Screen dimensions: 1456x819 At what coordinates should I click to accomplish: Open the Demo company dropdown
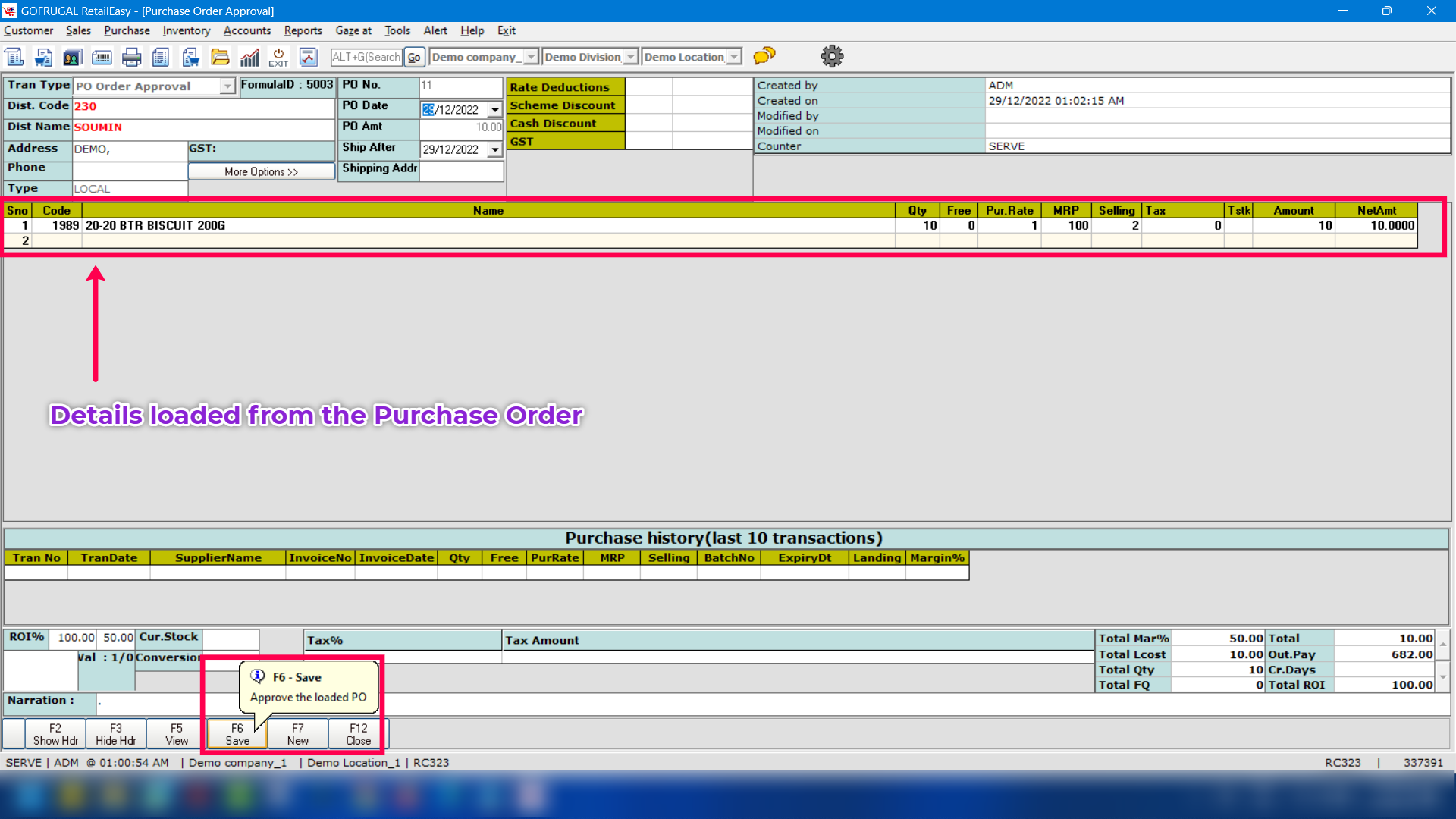point(531,57)
